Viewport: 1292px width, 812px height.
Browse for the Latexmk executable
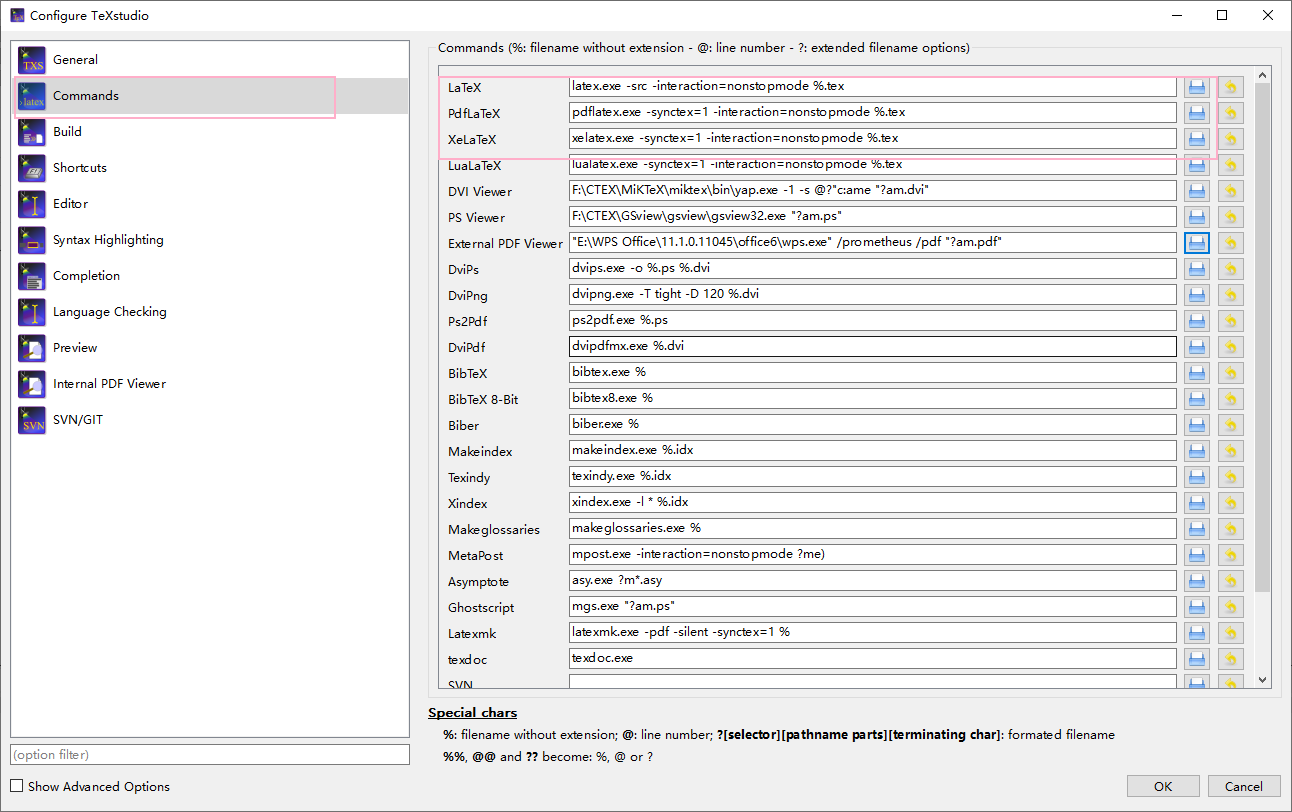1197,633
